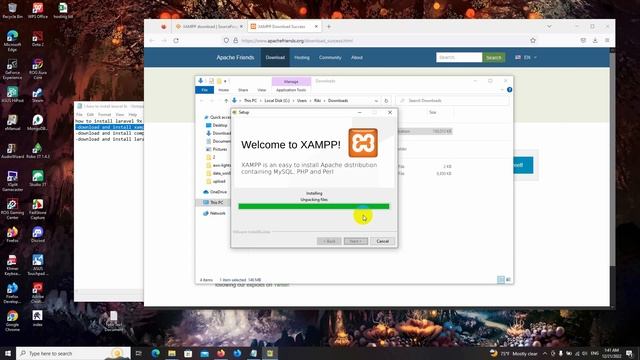Open the File tab in File Explorer
640x360 pixels.
204,90
